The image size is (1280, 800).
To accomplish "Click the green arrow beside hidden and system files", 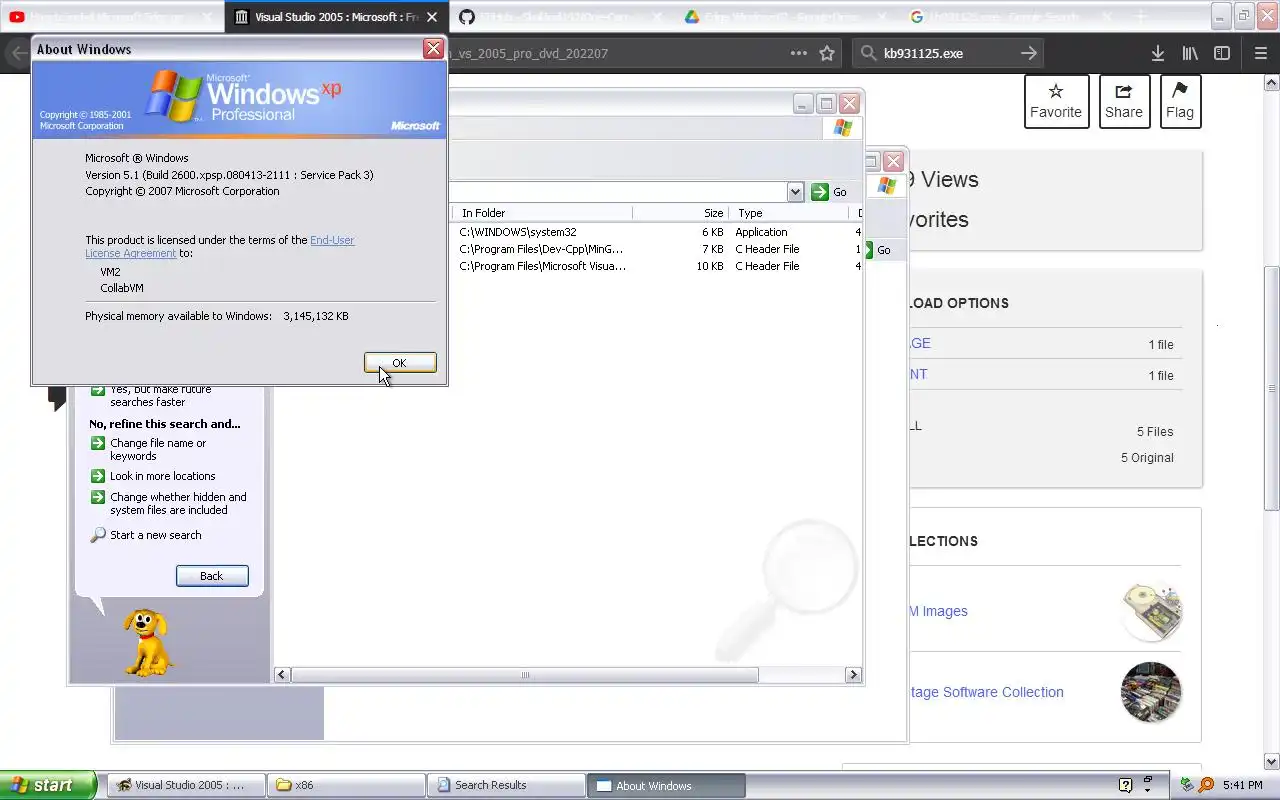I will 98,497.
